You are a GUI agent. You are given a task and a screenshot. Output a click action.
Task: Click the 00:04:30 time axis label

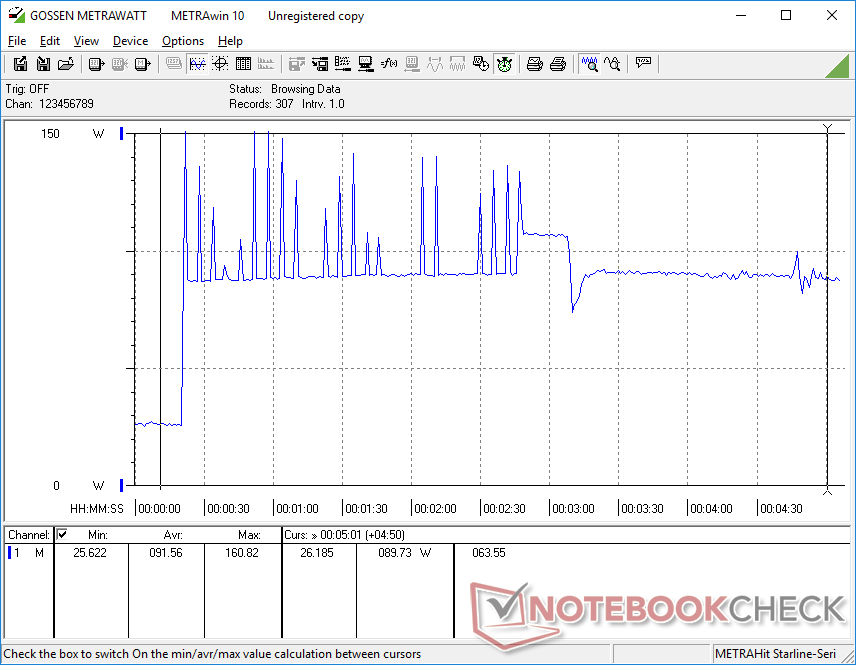click(781, 509)
